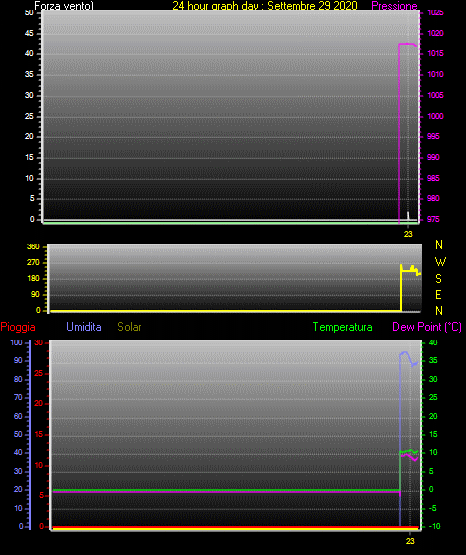Click pressure axis value 990
The width and height of the screenshot is (466, 555).
[433, 157]
